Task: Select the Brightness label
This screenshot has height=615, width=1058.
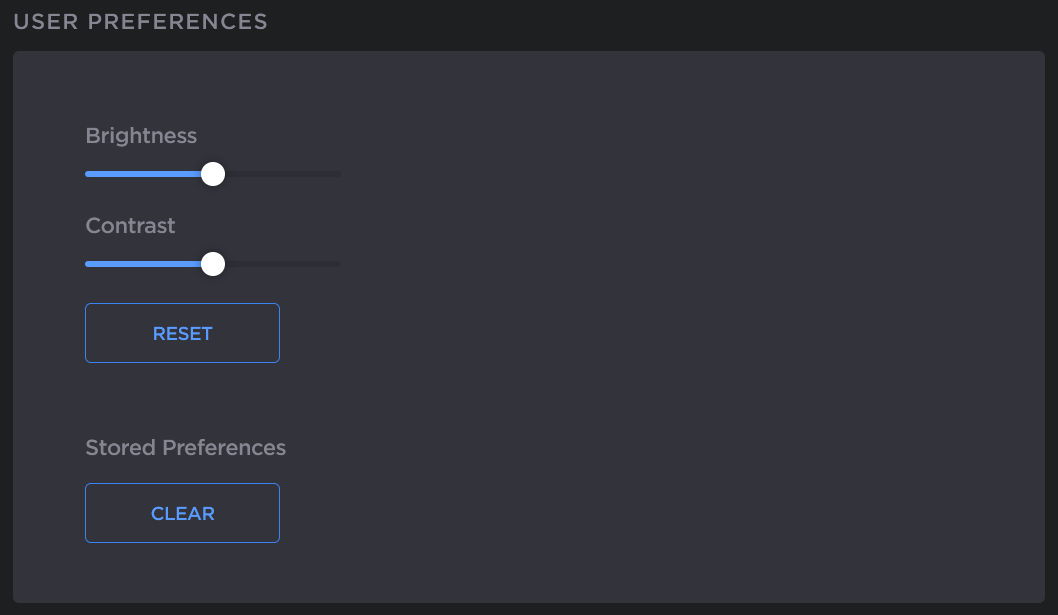Action: pyautogui.click(x=140, y=135)
